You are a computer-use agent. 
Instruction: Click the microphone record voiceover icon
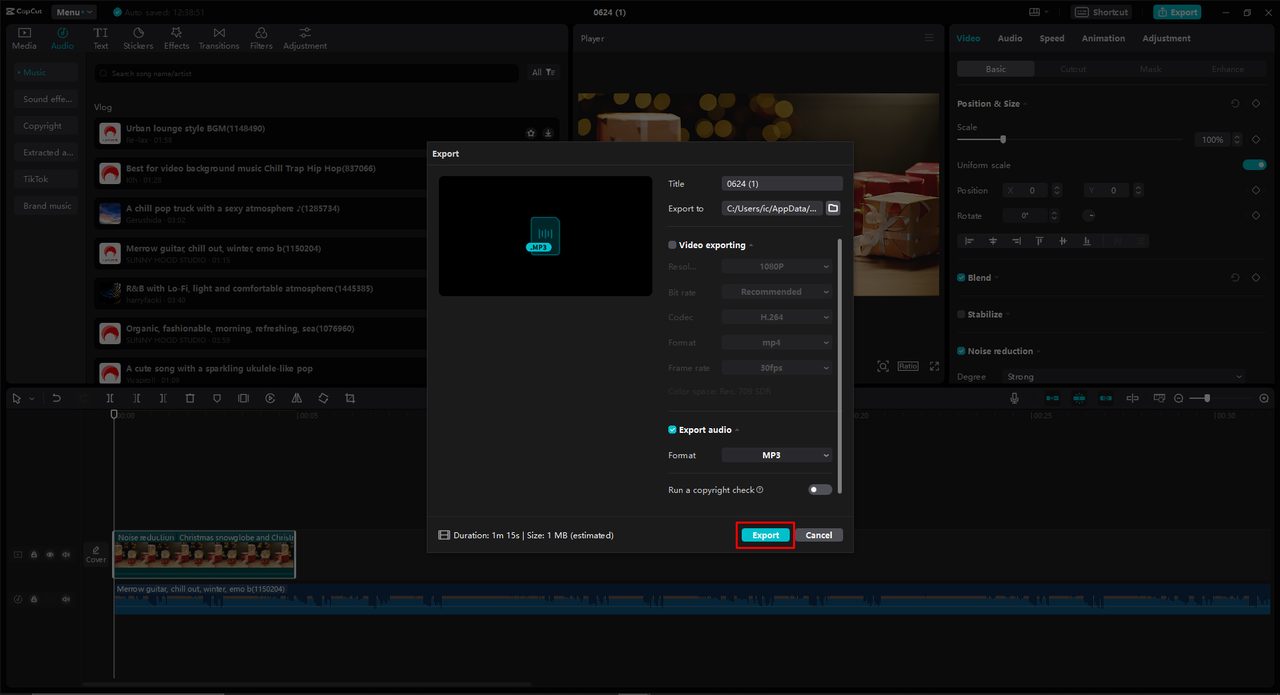pyautogui.click(x=1015, y=398)
